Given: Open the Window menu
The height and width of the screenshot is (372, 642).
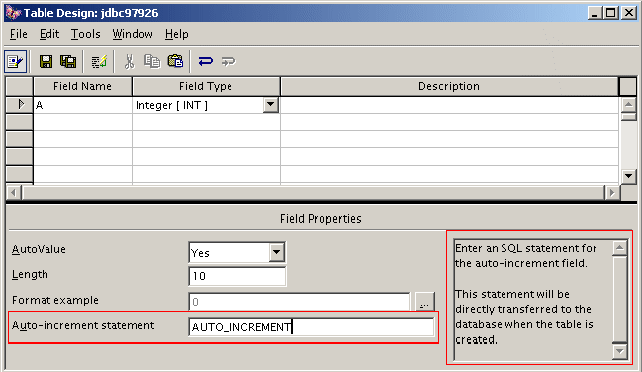Looking at the screenshot, I should click(x=133, y=34).
